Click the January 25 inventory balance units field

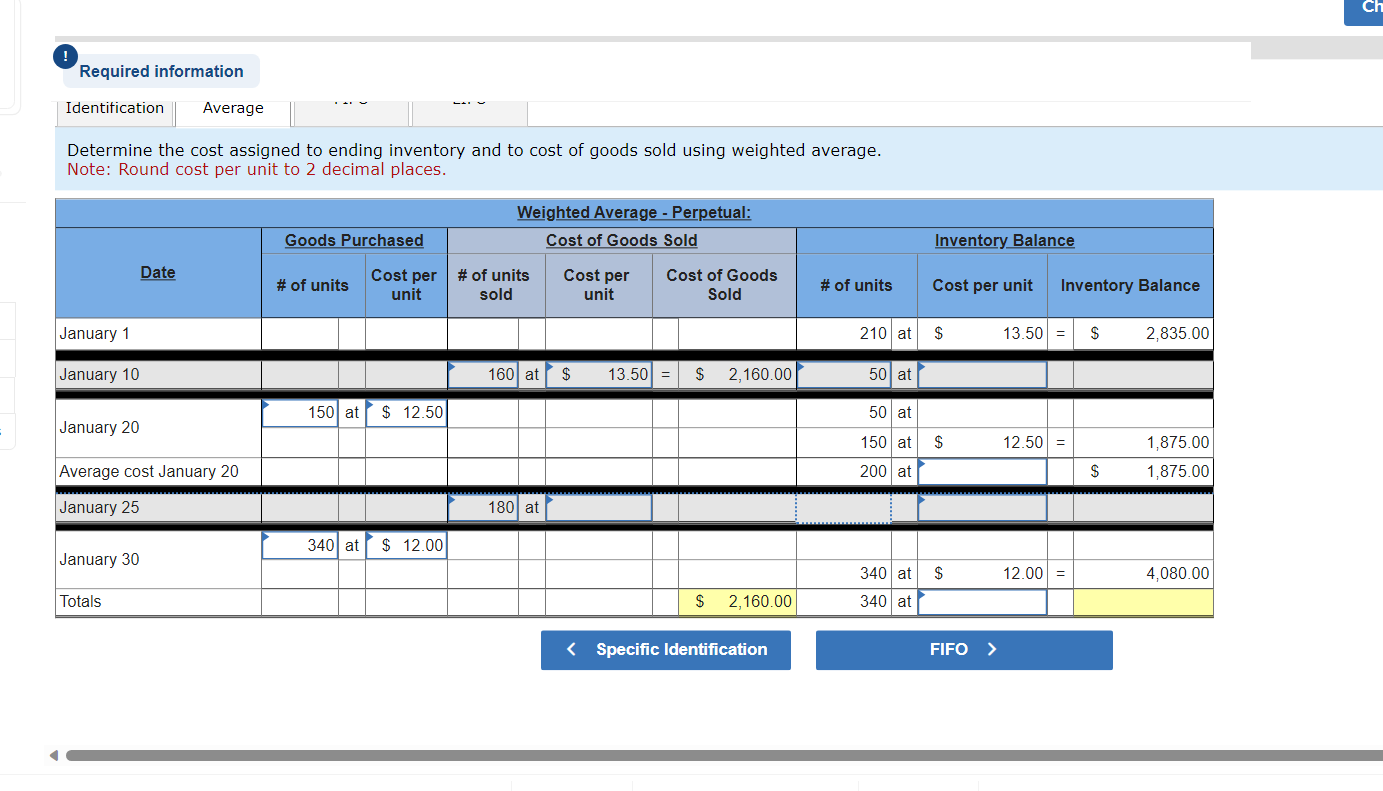click(x=843, y=507)
